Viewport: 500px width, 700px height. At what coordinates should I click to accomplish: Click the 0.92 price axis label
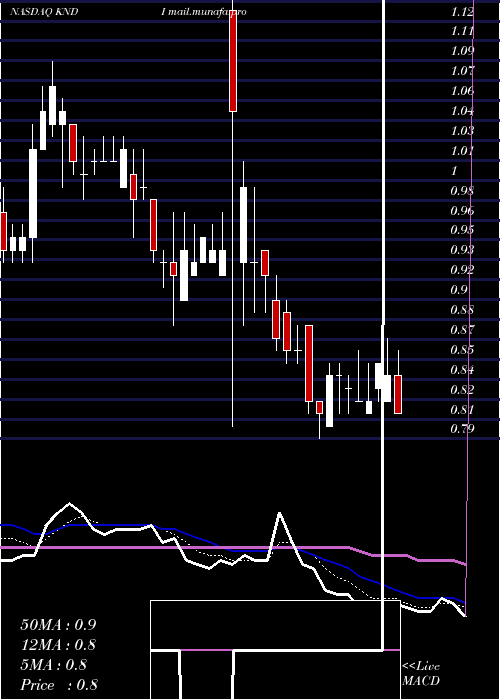462,270
